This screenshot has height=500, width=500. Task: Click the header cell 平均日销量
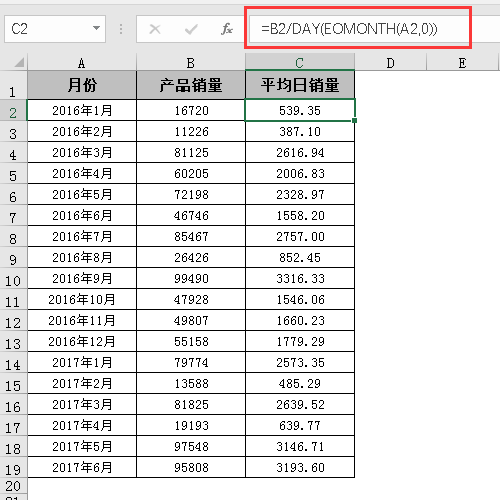(x=300, y=85)
